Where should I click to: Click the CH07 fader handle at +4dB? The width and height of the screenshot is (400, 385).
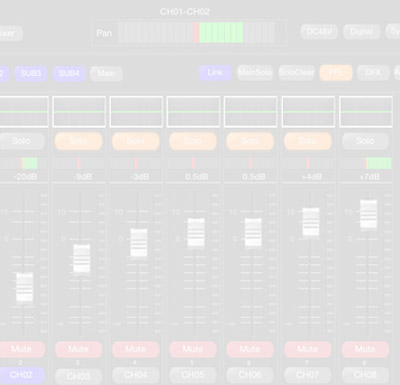click(x=311, y=222)
